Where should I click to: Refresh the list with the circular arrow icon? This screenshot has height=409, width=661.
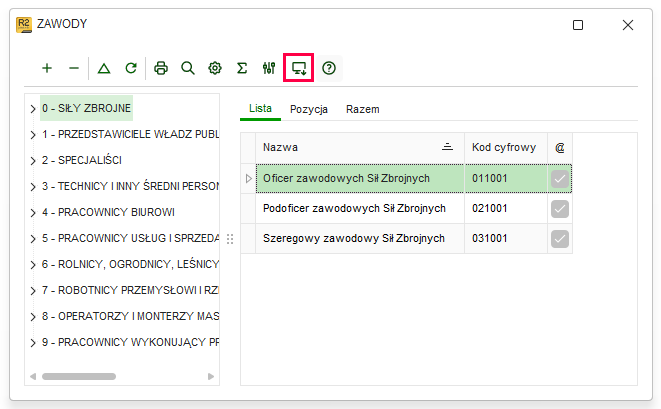[131, 68]
